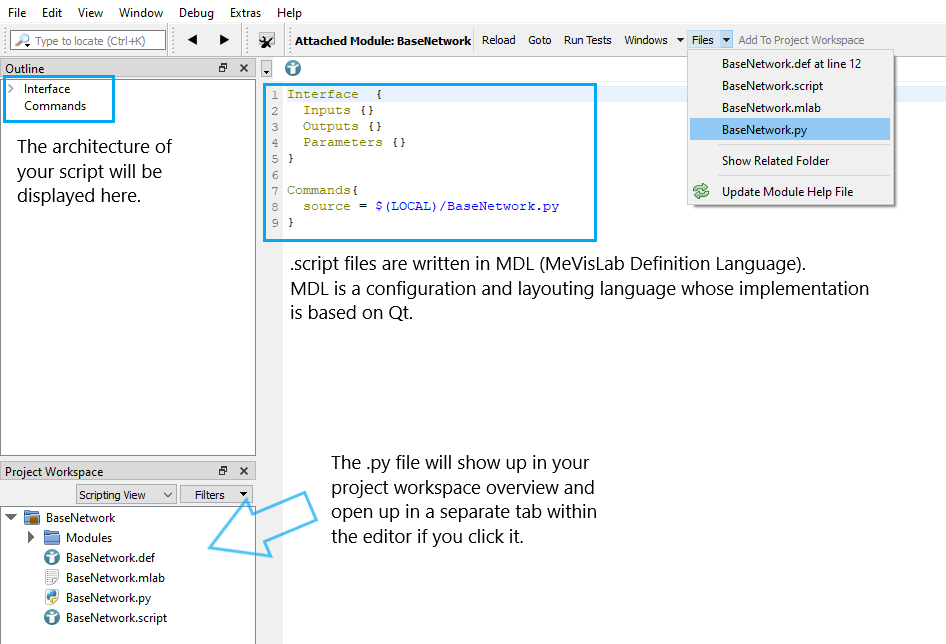Image resolution: width=946 pixels, height=644 pixels.
Task: Select BaseNetwork.script from Files menu
Action: 772,86
